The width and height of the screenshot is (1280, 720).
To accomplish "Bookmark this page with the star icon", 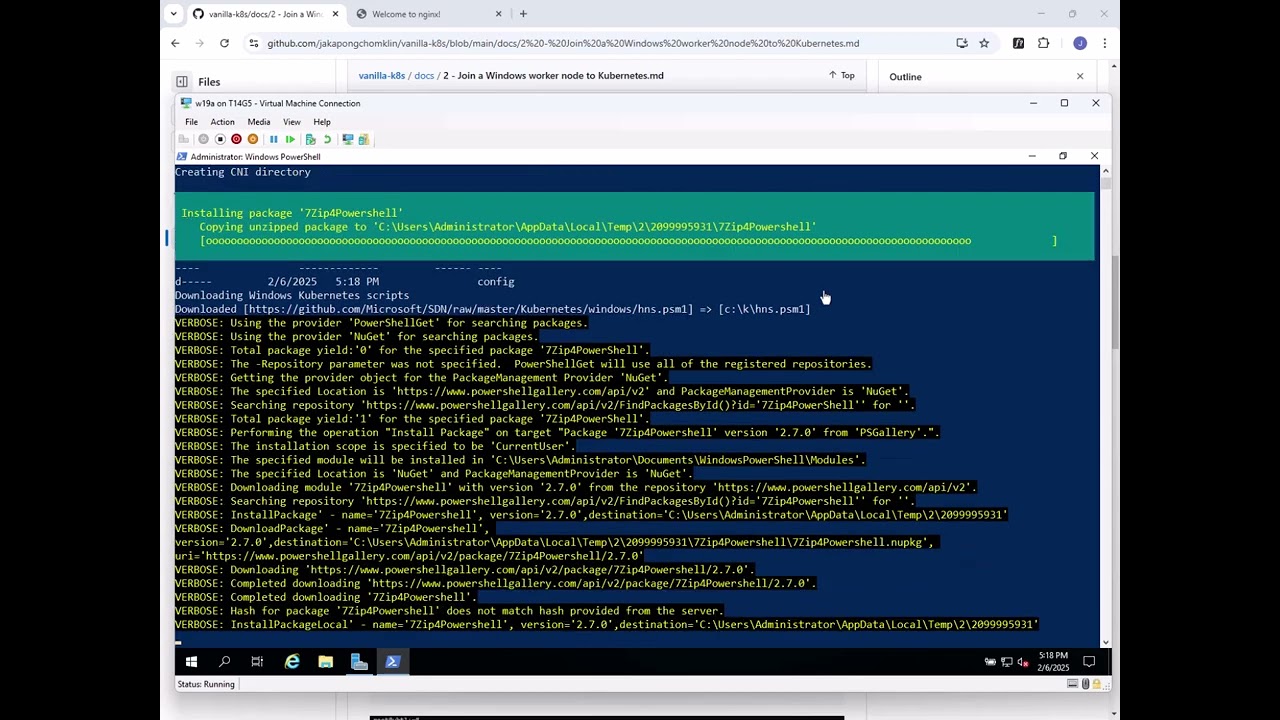I will point(984,43).
